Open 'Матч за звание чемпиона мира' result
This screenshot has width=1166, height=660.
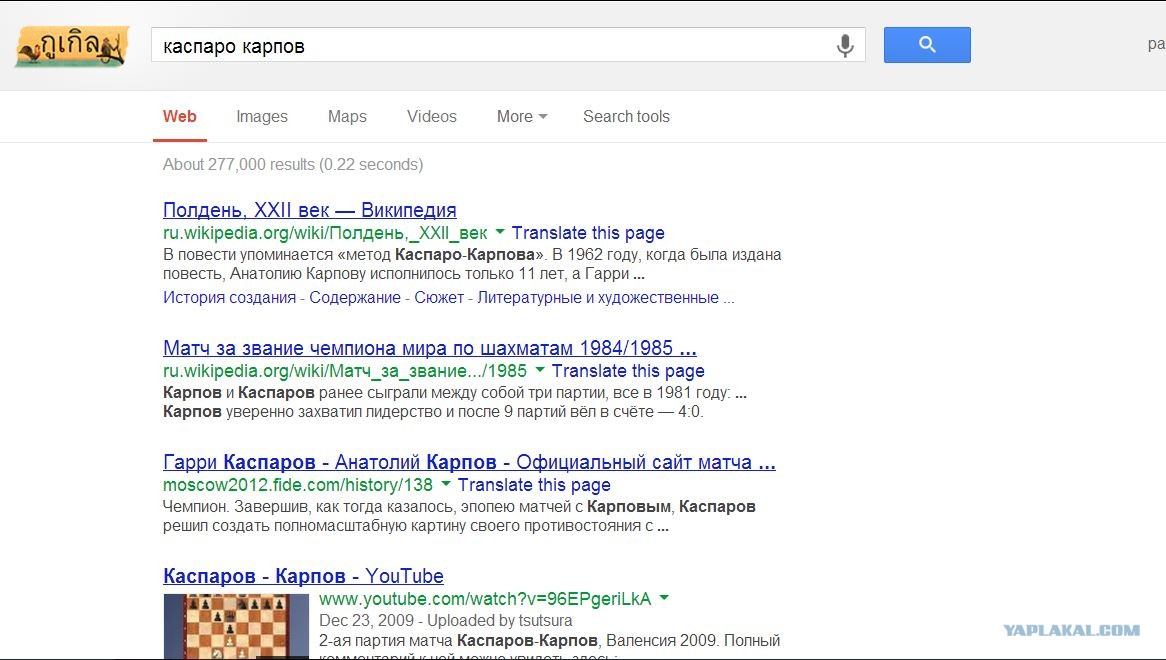[x=430, y=348]
